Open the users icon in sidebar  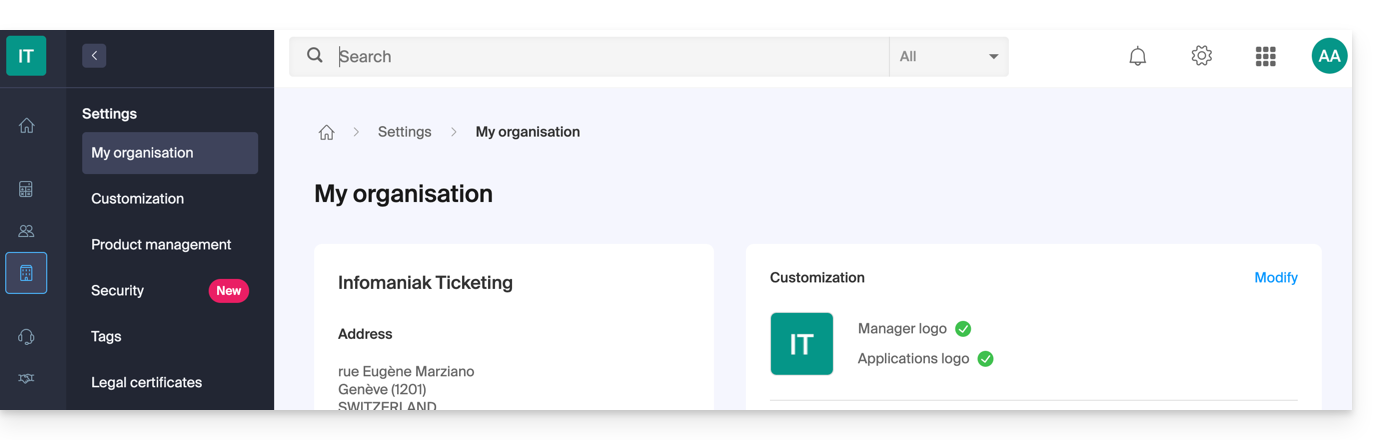27,231
